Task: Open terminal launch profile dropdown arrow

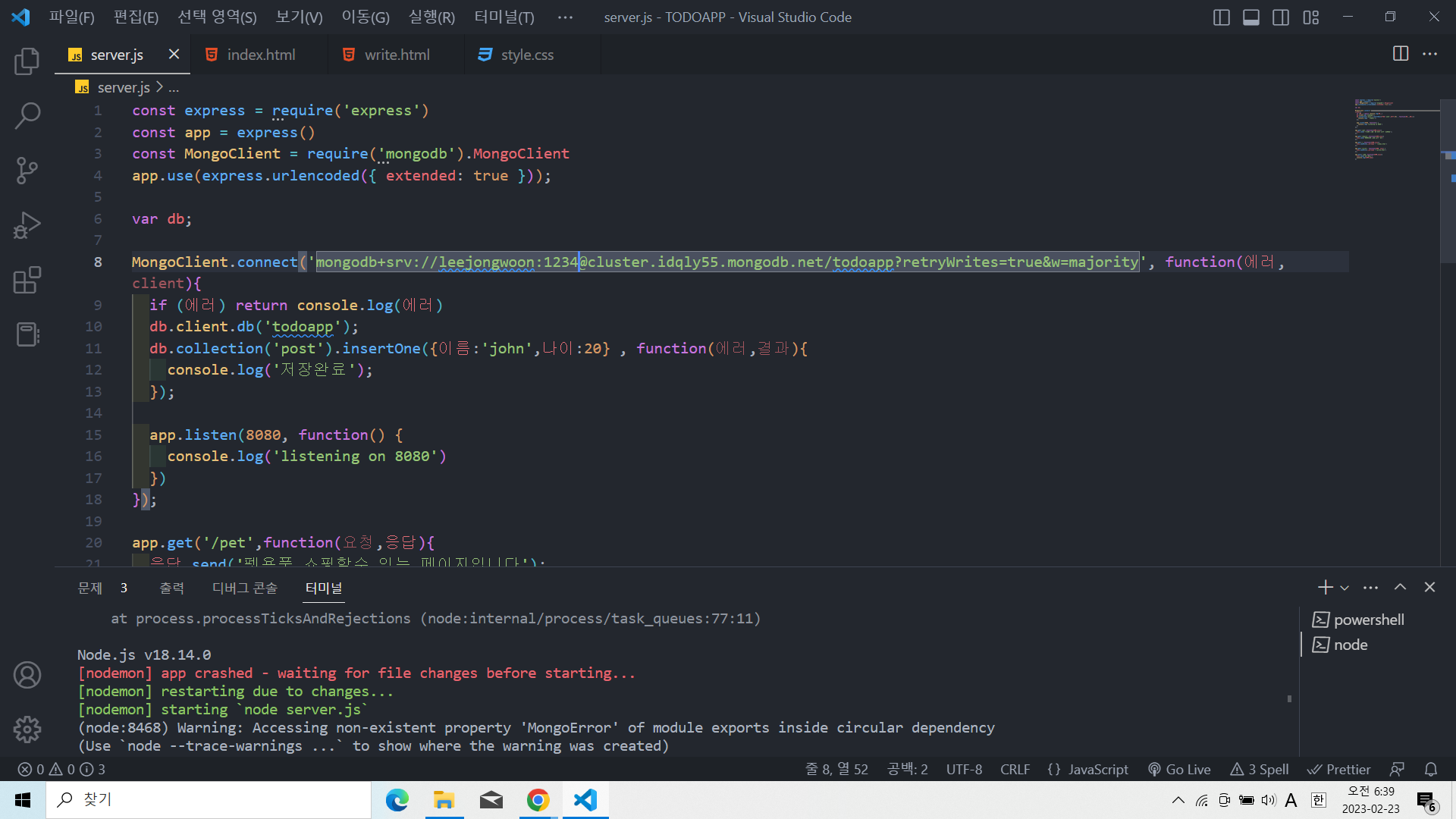Action: 1345,587
